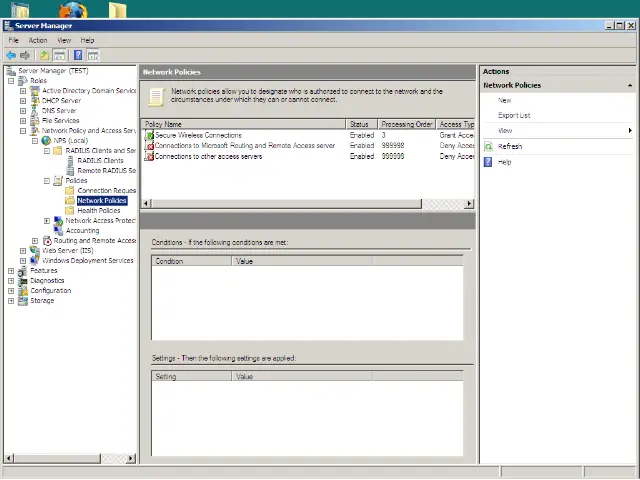This screenshot has height=480, width=640.
Task: Click the Diagnostics icon in tree
Action: (23, 280)
